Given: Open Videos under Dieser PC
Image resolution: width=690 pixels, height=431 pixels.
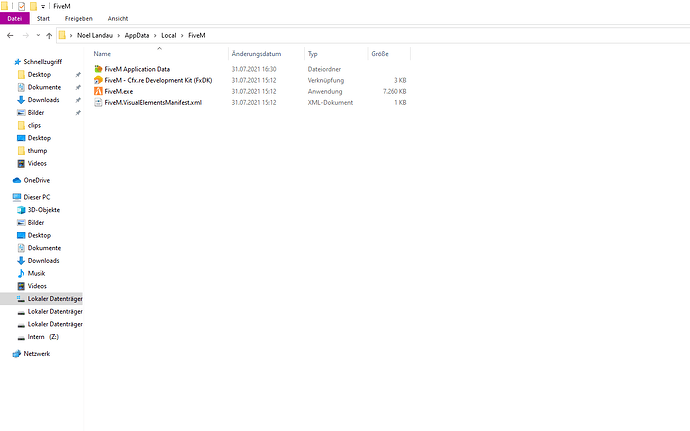Looking at the screenshot, I should 37,286.
